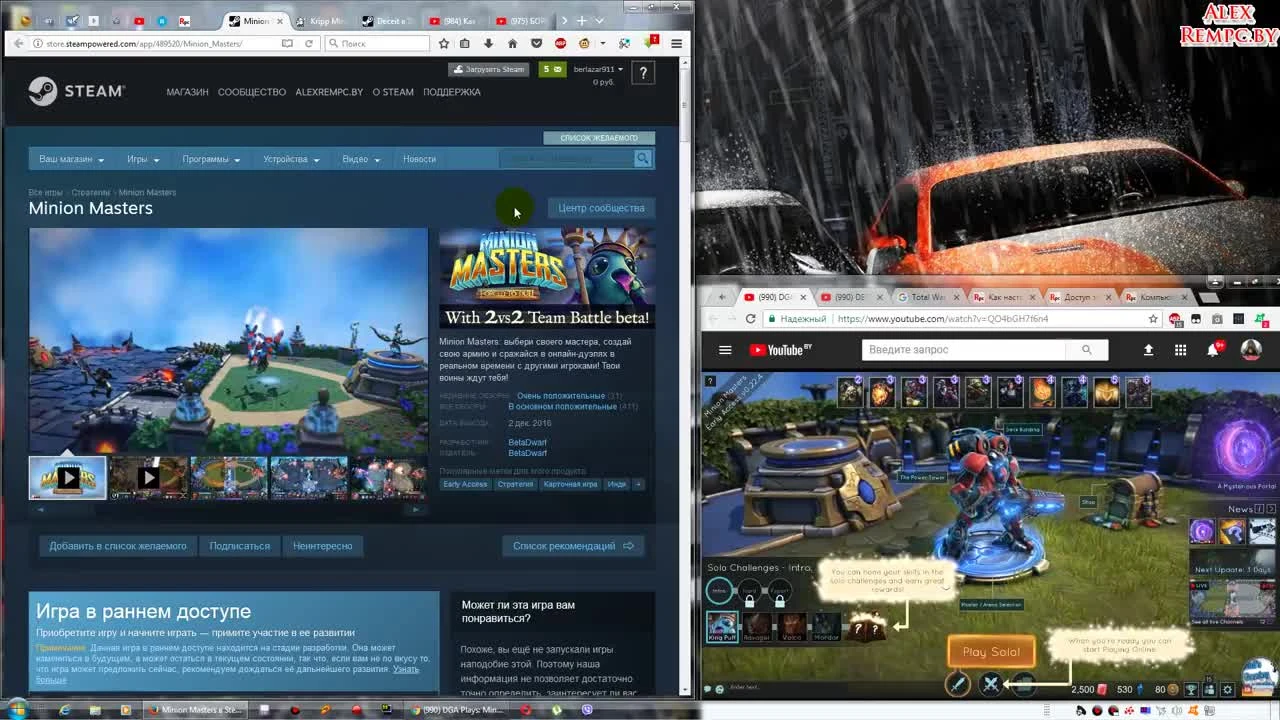Open Список рекомендаций button
This screenshot has height=720, width=1280.
[573, 546]
